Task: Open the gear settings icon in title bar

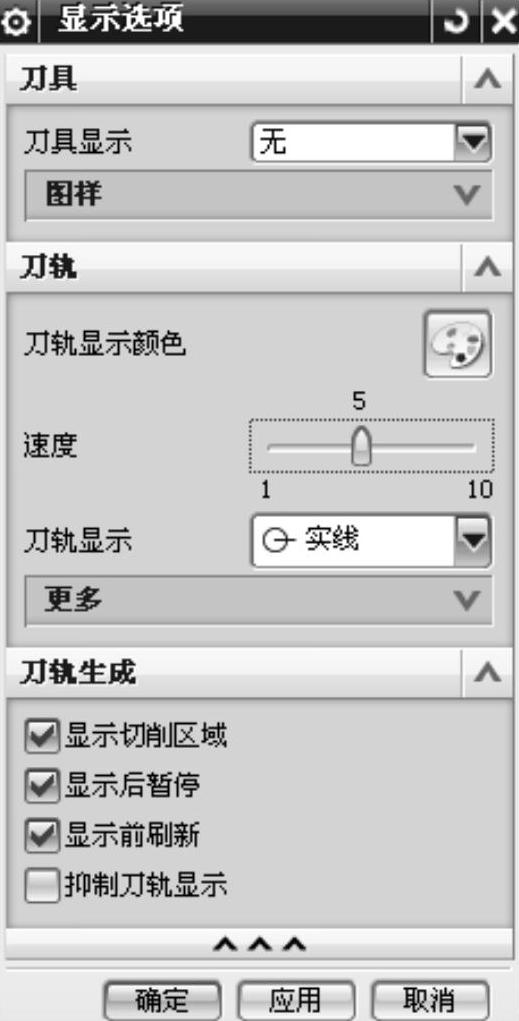Action: pos(16,23)
